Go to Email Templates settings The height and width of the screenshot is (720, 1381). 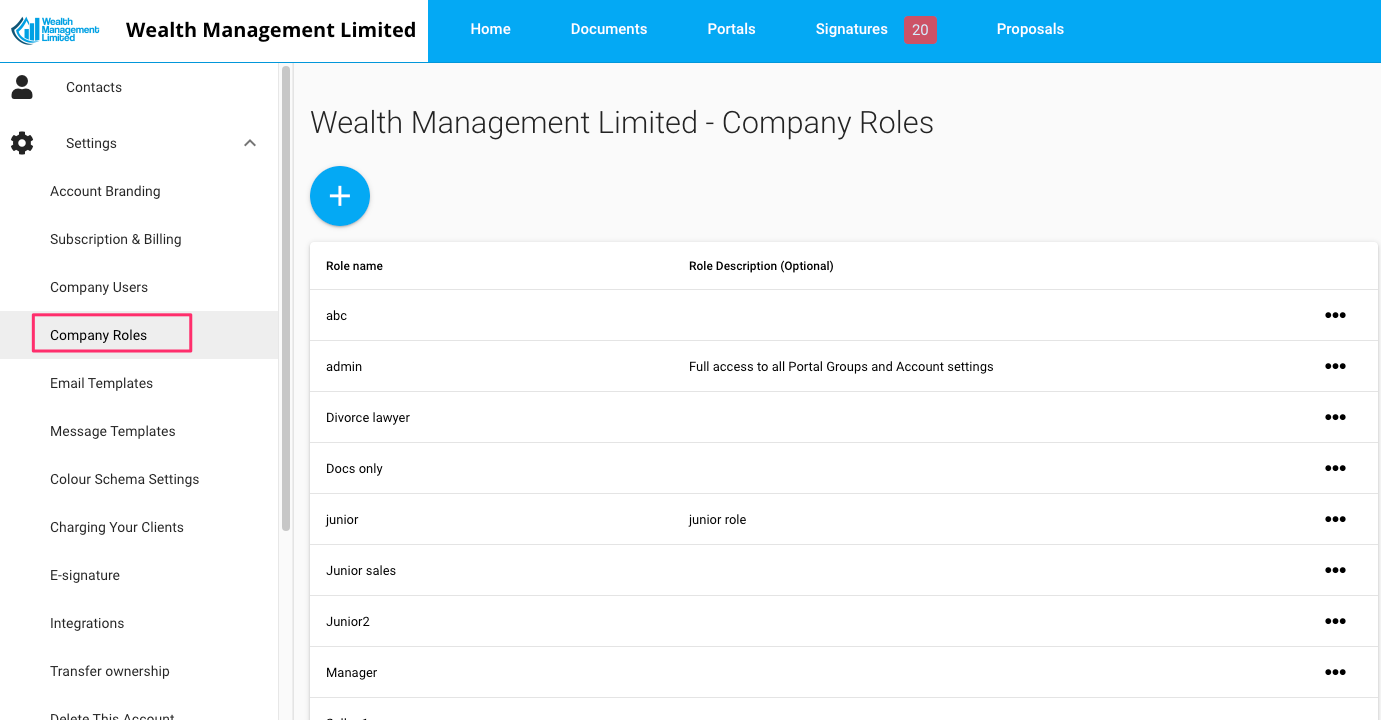(101, 383)
